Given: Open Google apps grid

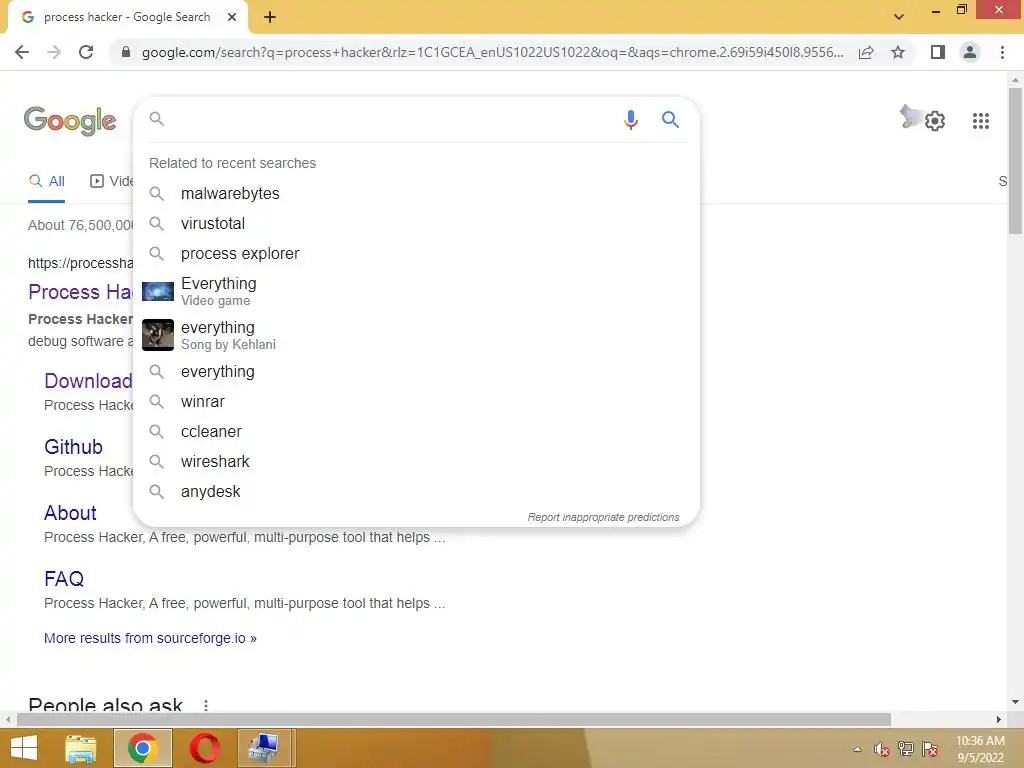Looking at the screenshot, I should 980,121.
